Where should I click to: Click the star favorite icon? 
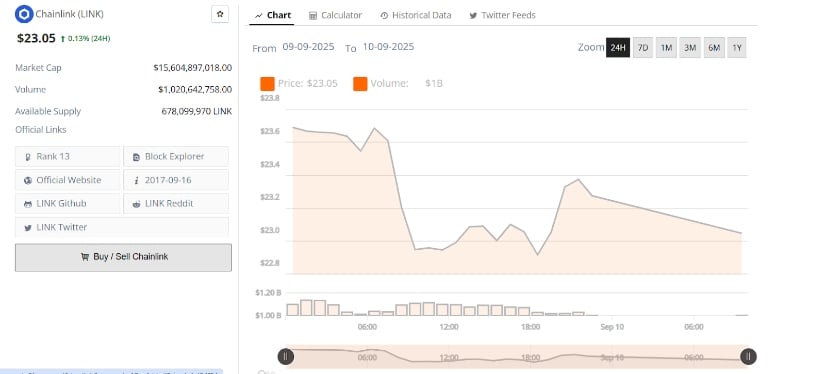pyautogui.click(x=220, y=14)
